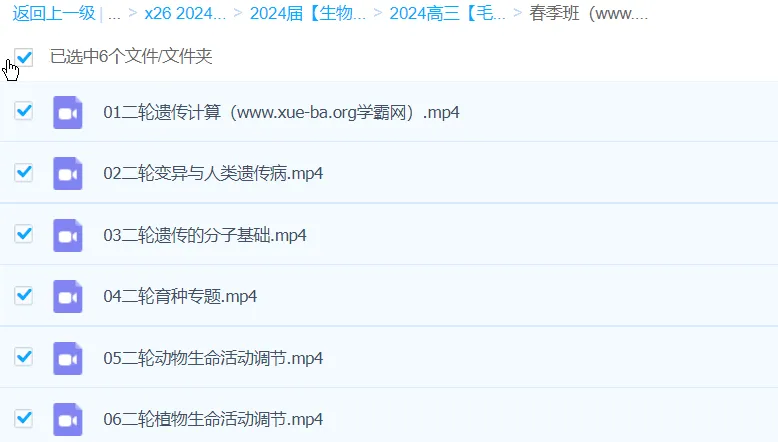Click video icon for 06二轮植物生命活动调节

click(67, 420)
